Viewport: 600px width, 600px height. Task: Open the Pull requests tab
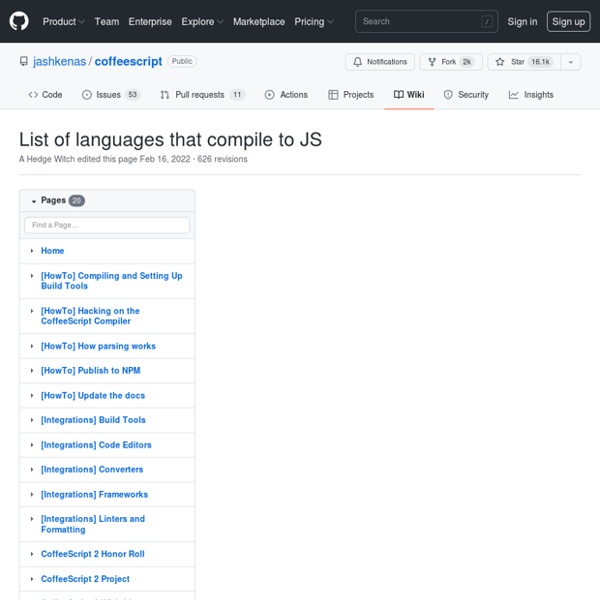click(202, 95)
